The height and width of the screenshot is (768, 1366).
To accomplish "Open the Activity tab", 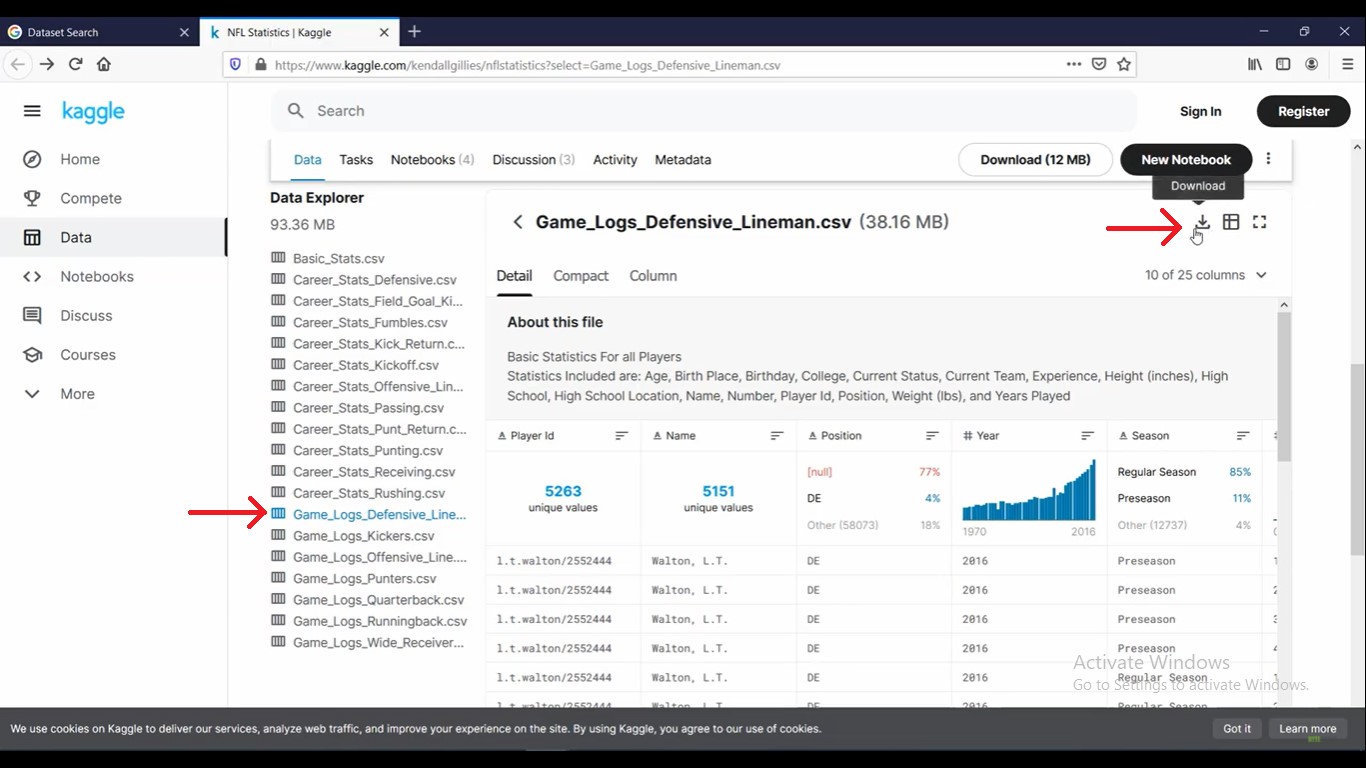I will pos(615,160).
